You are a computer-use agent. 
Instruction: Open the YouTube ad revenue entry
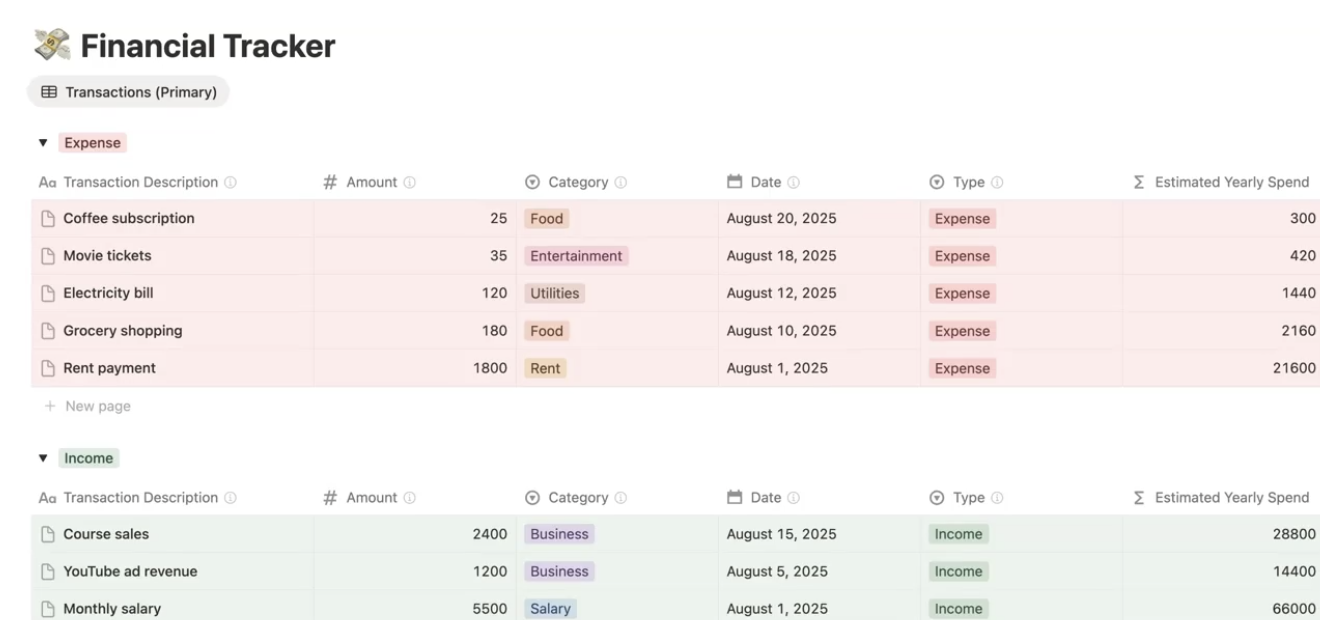(x=130, y=571)
